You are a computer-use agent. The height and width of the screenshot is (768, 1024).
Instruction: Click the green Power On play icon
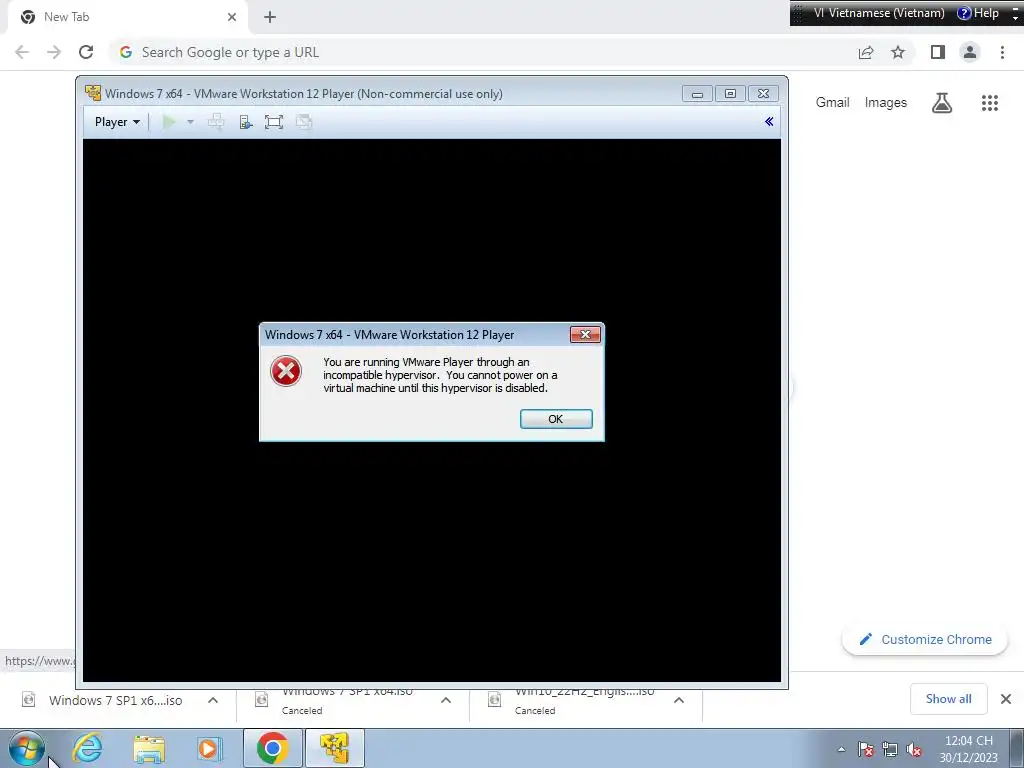[168, 121]
